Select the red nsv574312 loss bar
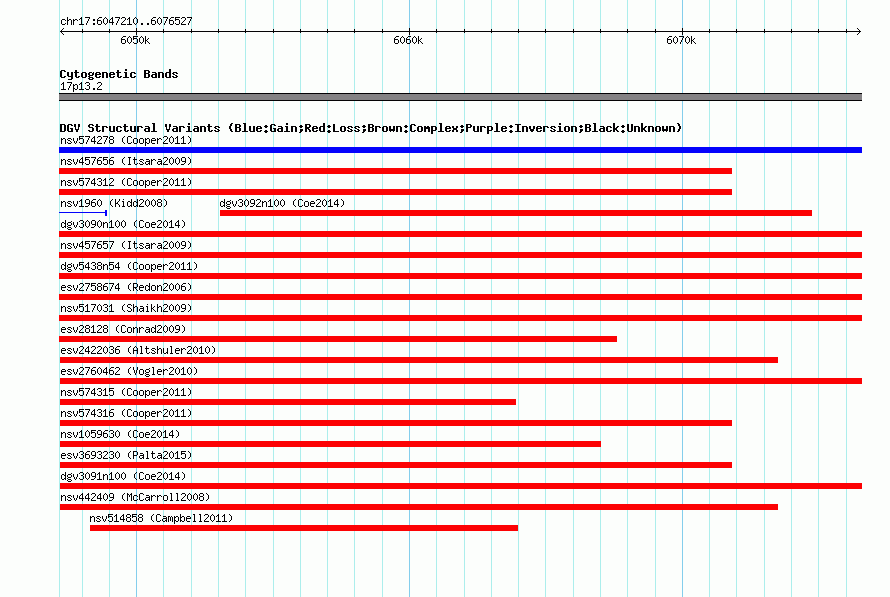The width and height of the screenshot is (890, 597). pos(396,192)
